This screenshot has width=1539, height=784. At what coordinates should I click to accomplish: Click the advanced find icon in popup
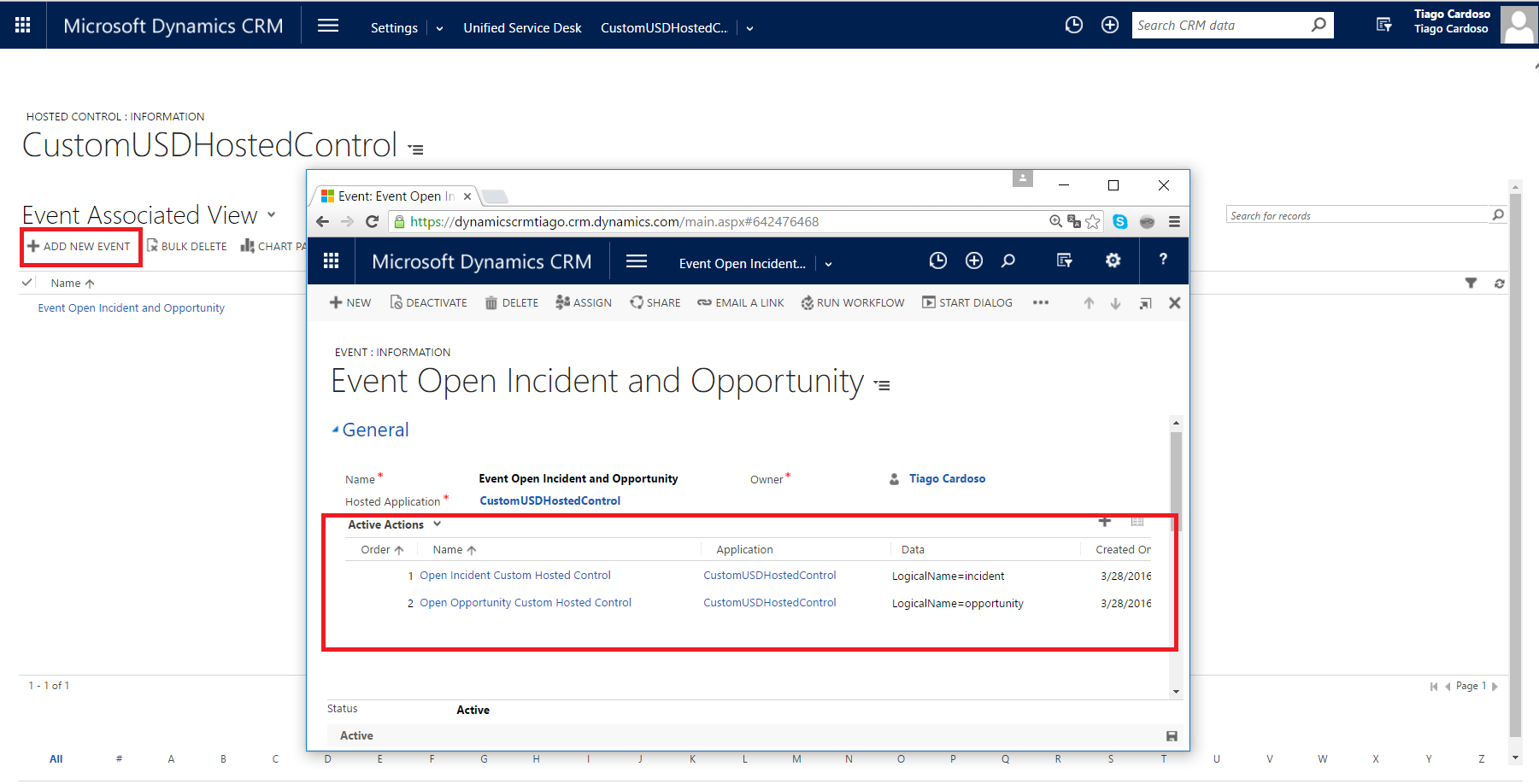coord(1064,261)
